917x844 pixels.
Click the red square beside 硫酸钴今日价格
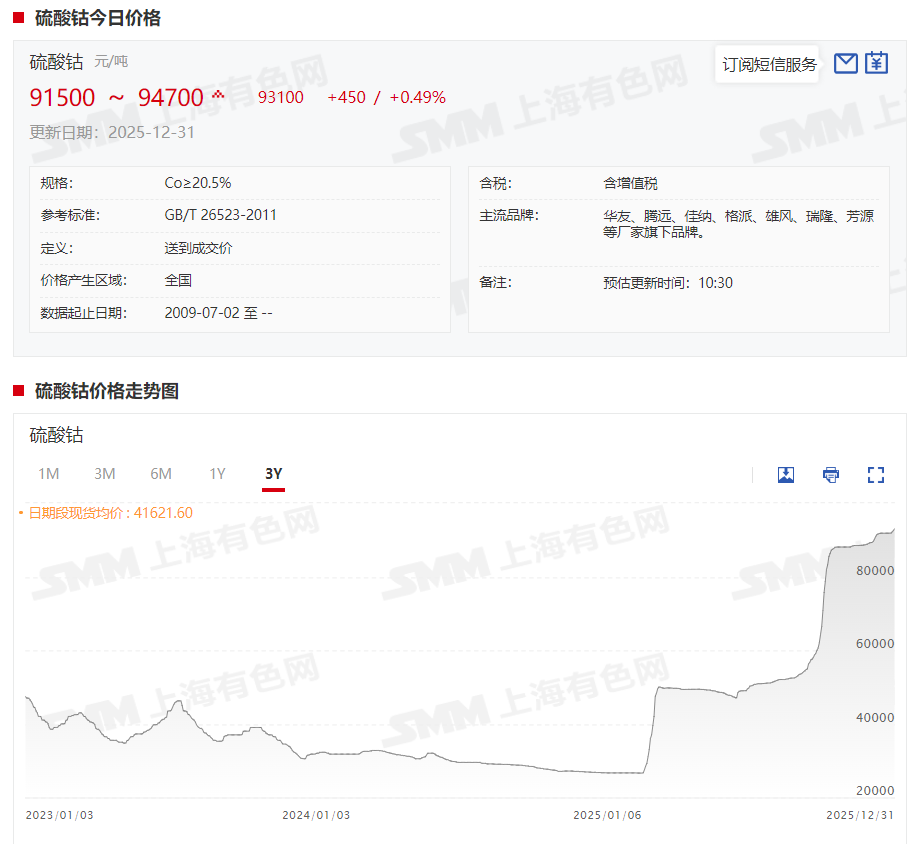[x=18, y=18]
